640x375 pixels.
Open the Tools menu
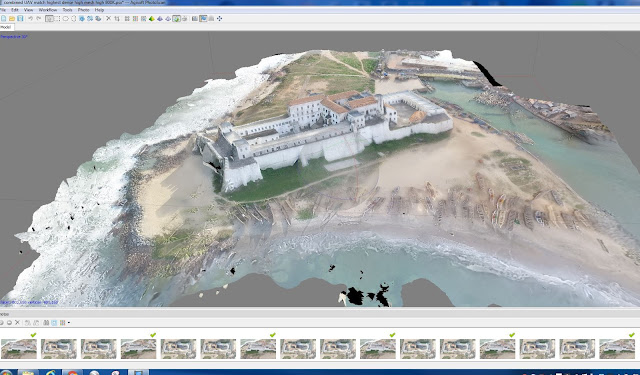click(x=67, y=10)
